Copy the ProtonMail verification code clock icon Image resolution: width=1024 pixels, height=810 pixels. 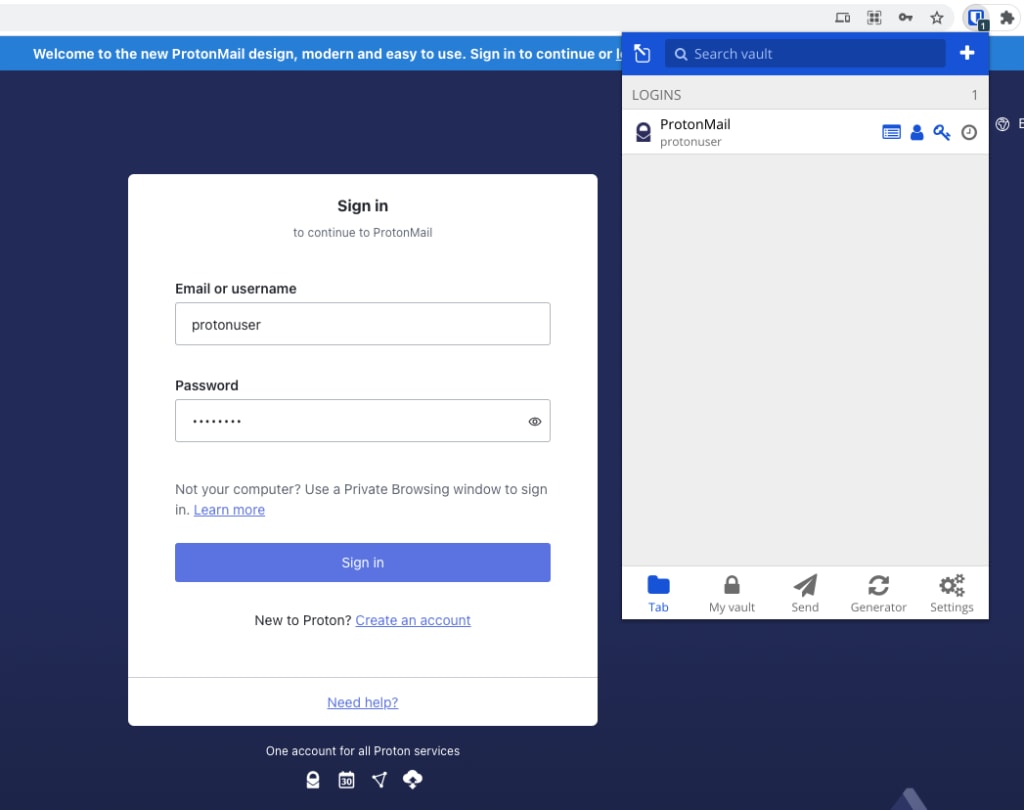click(x=969, y=133)
